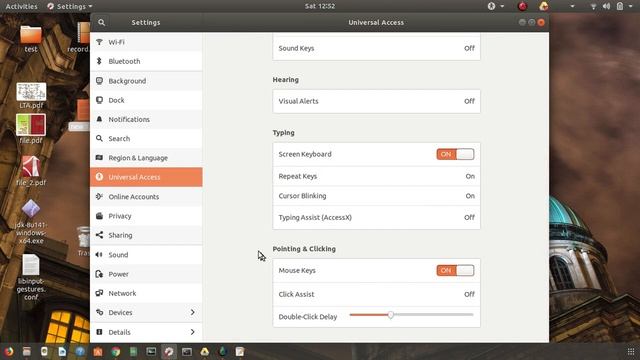Open file_2.pdf on the desktop
Screen dimensions: 640x360
(31, 171)
